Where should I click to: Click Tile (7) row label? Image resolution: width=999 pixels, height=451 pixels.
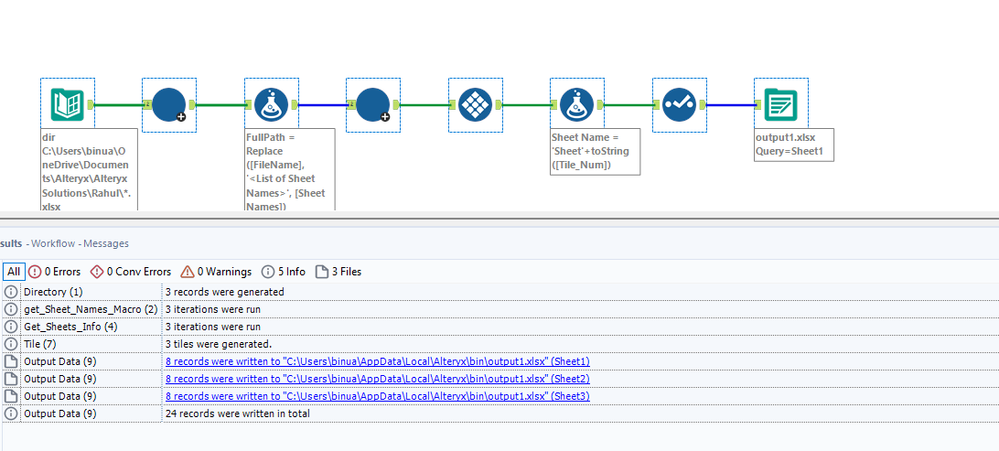click(41, 344)
